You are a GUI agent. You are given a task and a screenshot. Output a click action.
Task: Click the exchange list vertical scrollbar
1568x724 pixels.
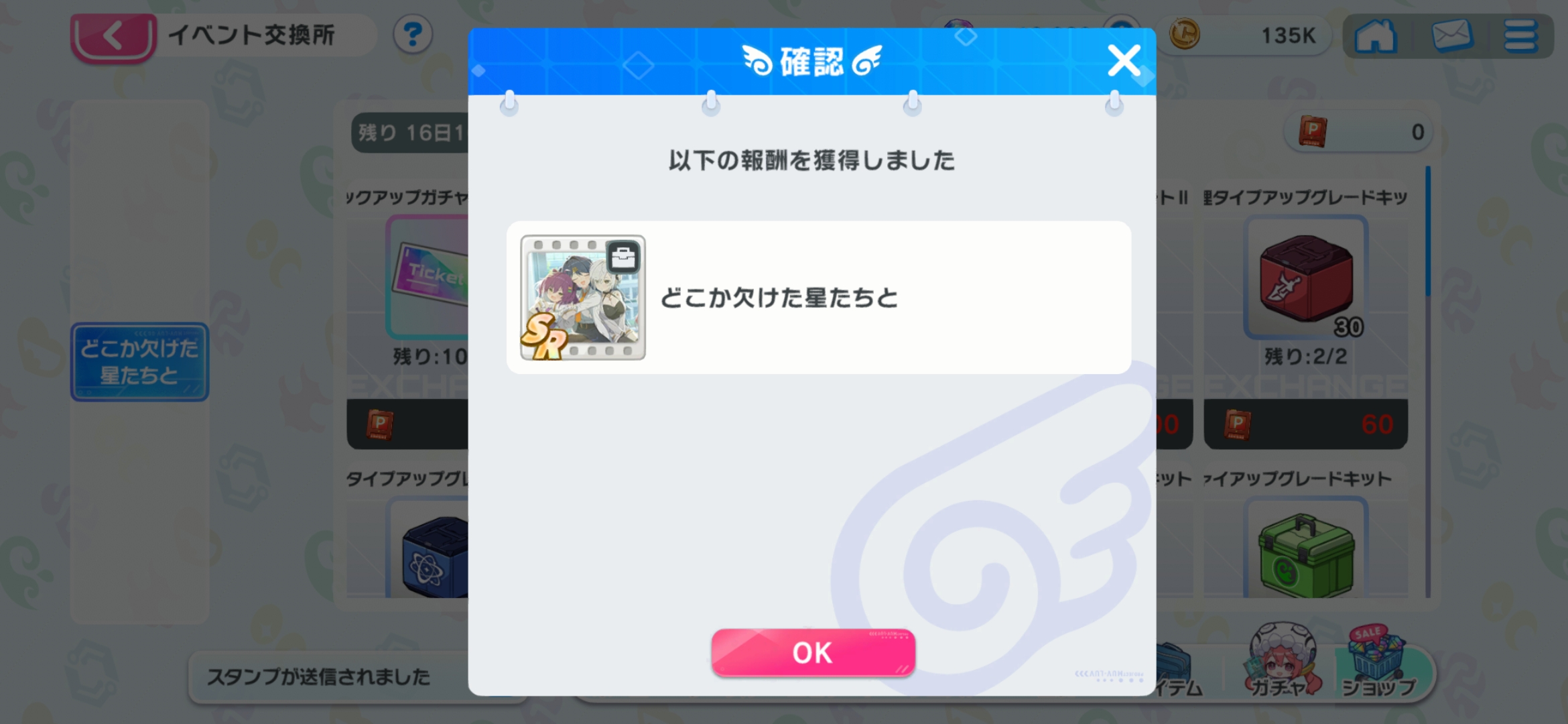1428,382
